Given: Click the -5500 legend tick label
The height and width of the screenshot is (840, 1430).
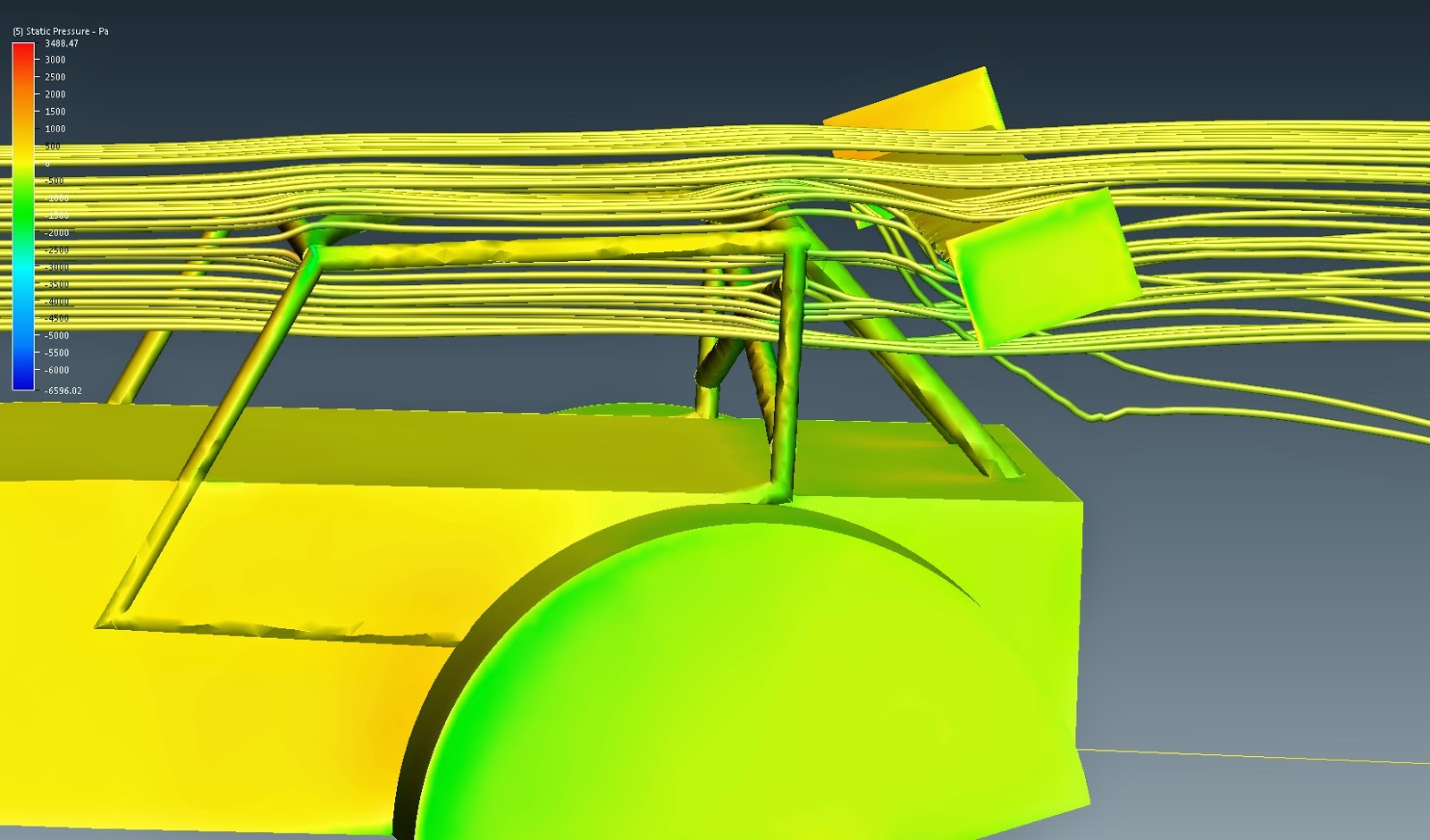Looking at the screenshot, I should point(57,353).
